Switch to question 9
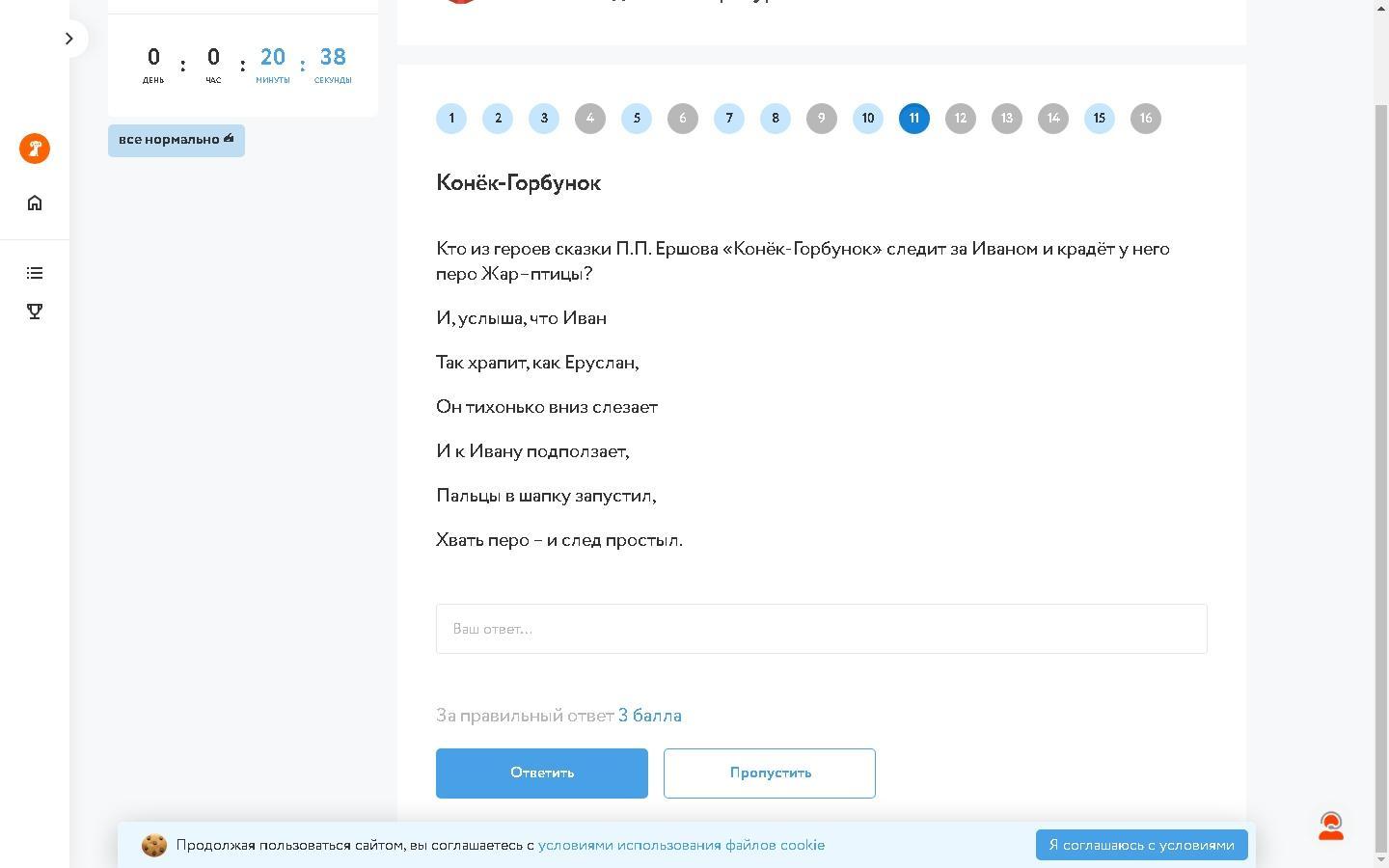Image resolution: width=1389 pixels, height=868 pixels. coord(822,119)
